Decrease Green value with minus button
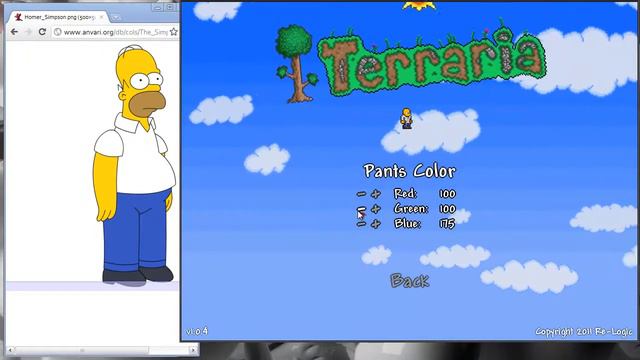 (x=361, y=209)
